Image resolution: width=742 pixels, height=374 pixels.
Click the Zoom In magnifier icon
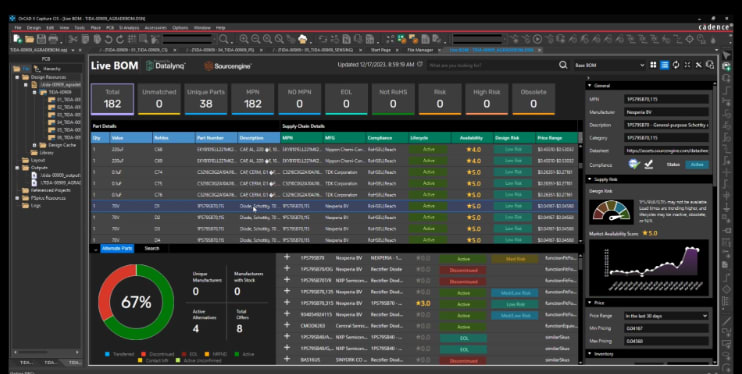point(244,39)
